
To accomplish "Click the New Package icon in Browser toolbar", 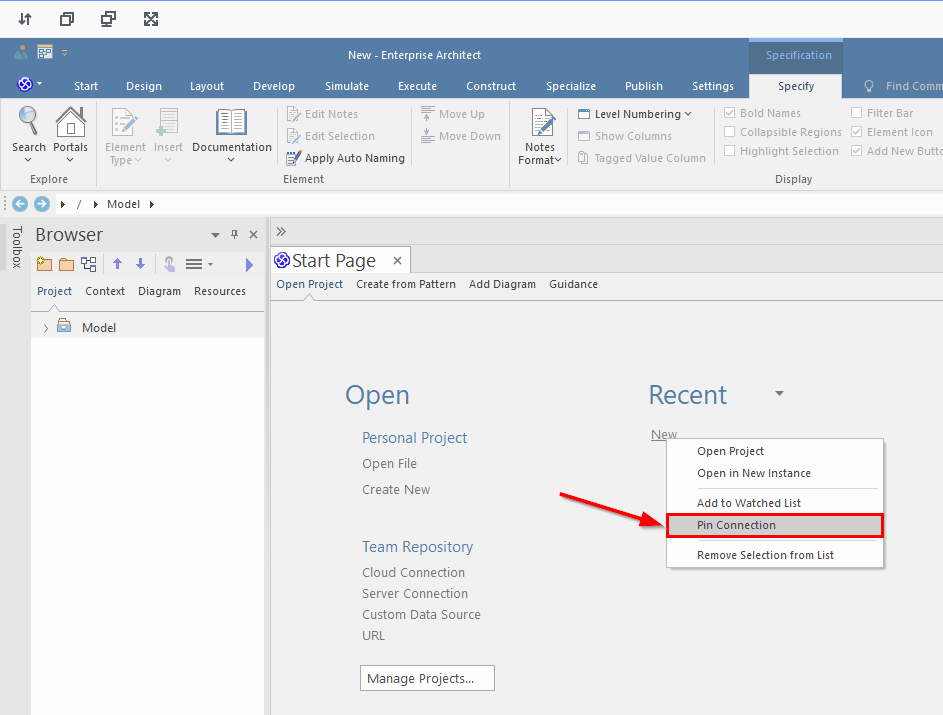I will pos(45,264).
